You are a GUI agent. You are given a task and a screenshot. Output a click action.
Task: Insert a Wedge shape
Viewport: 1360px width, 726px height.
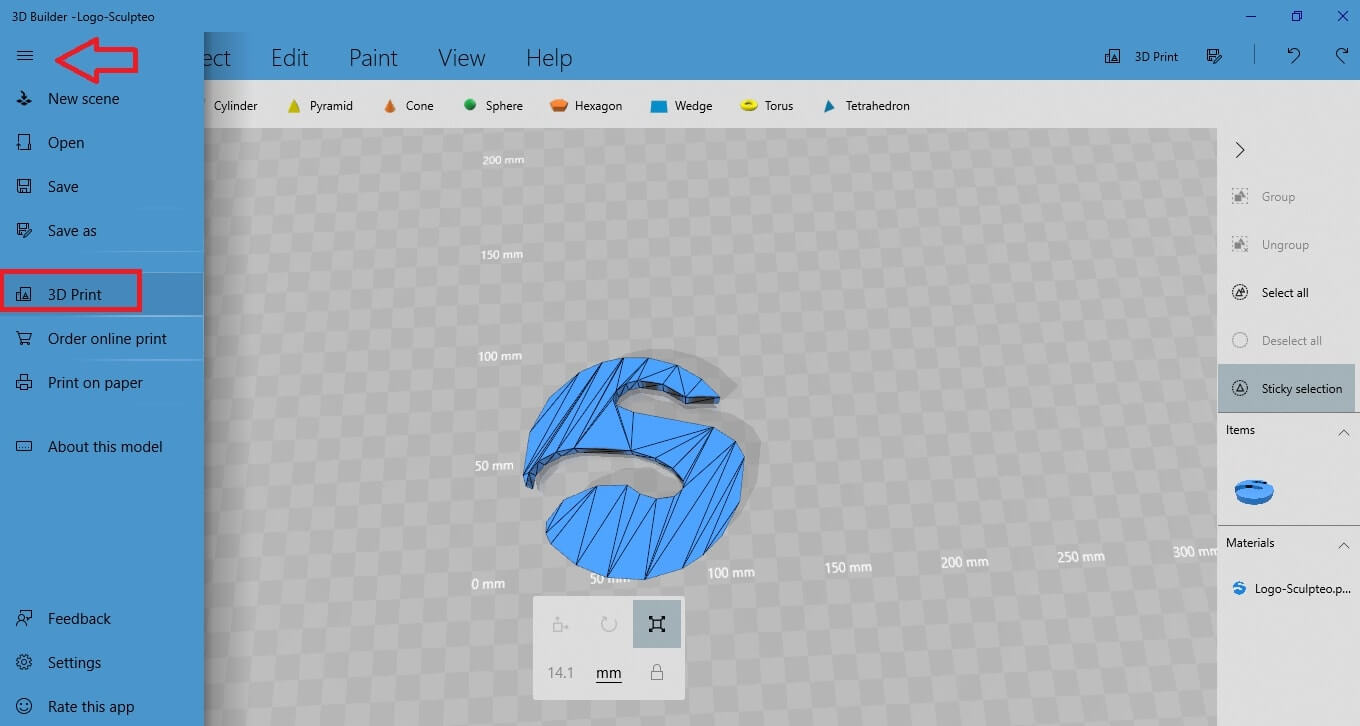681,106
